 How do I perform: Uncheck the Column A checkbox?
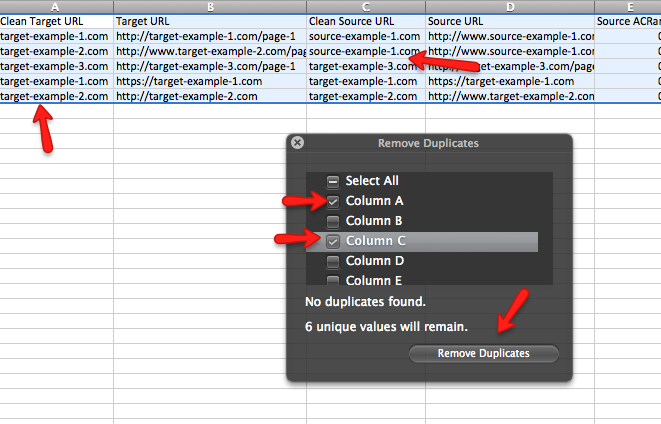(333, 201)
